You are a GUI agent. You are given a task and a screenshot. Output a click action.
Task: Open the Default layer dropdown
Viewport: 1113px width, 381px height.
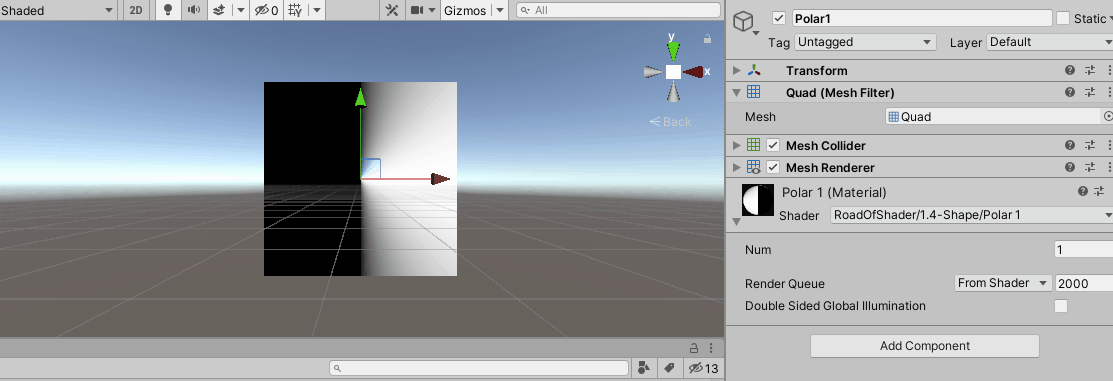(x=1050, y=42)
